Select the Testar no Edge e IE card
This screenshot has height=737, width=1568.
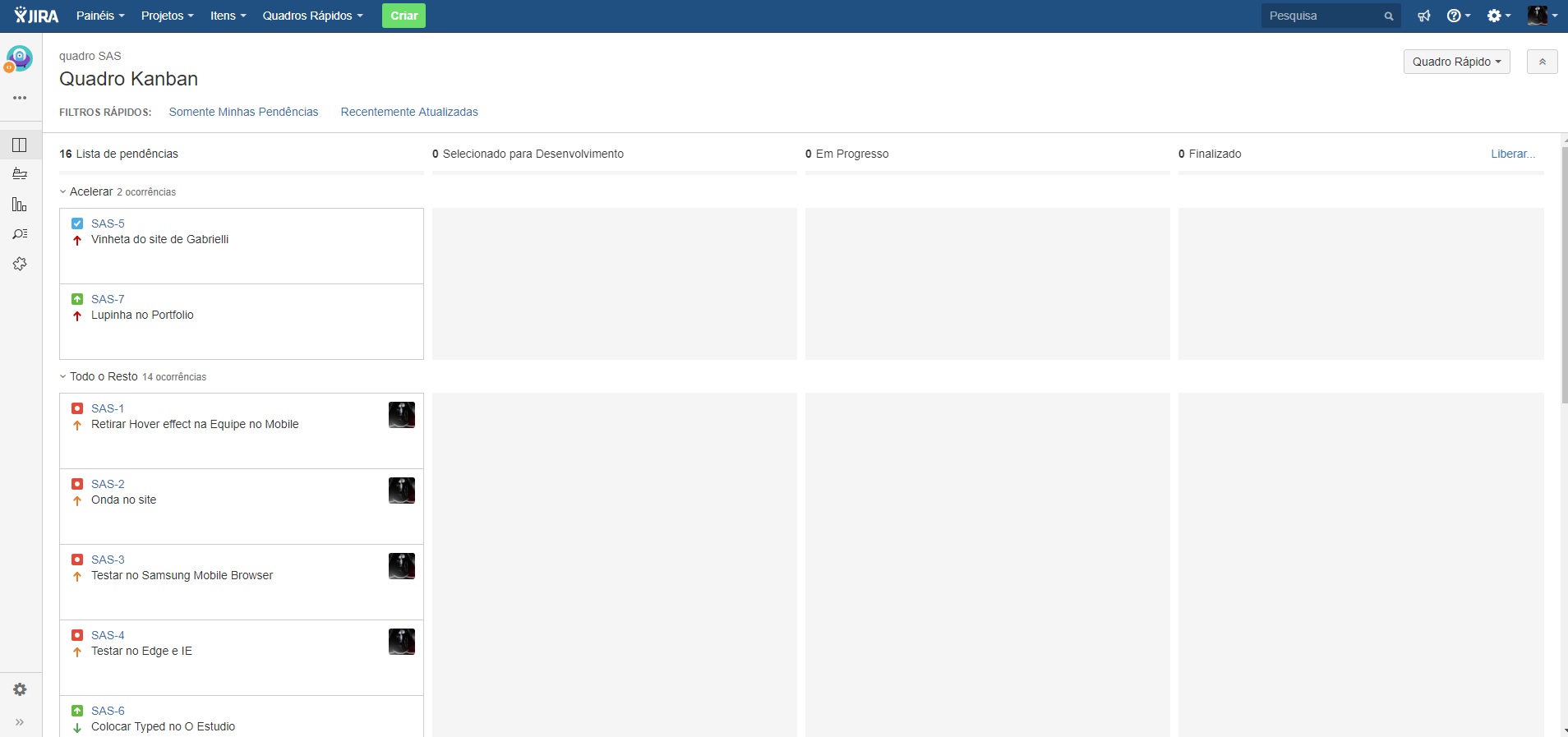point(242,658)
